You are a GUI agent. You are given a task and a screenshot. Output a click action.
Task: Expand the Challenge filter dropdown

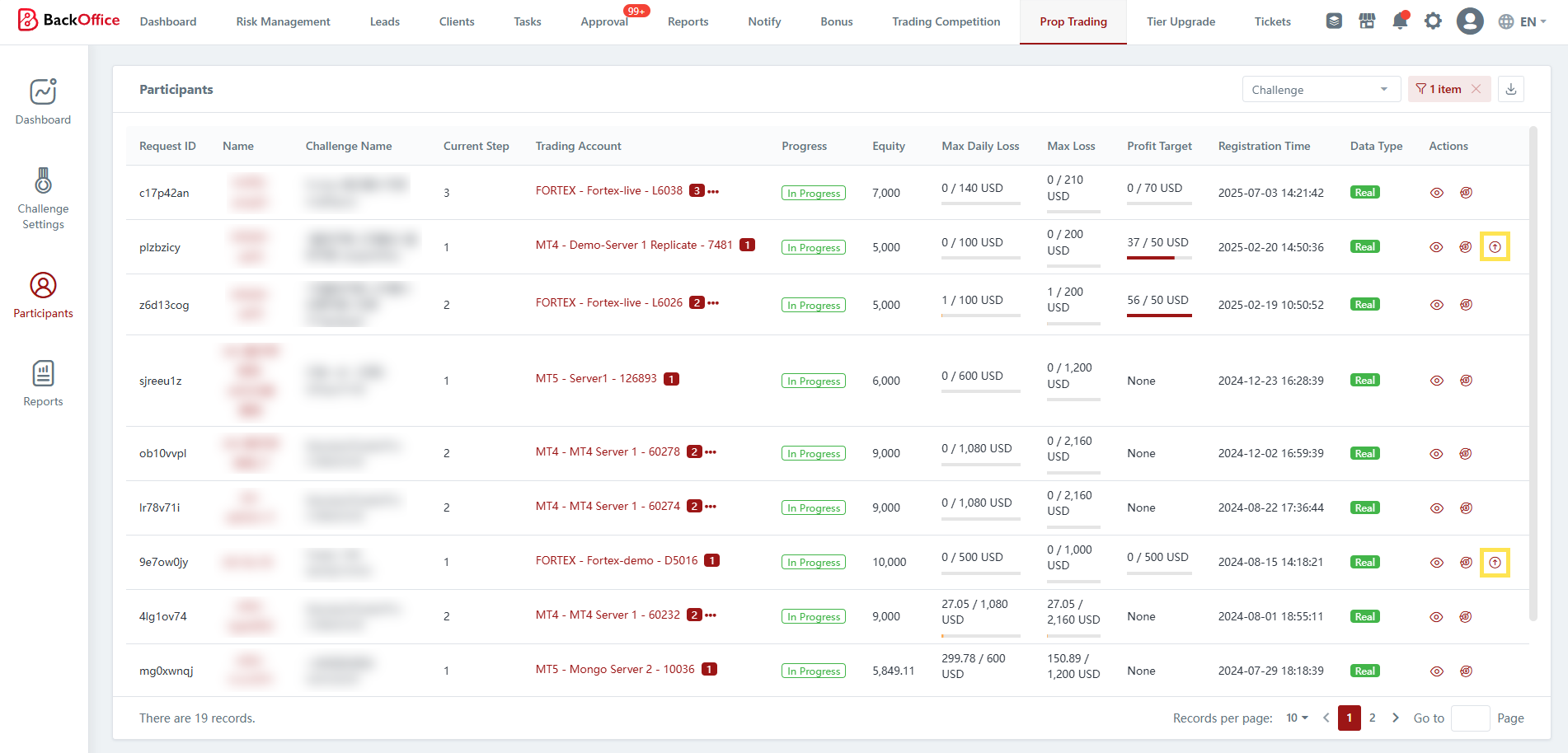(x=1320, y=90)
